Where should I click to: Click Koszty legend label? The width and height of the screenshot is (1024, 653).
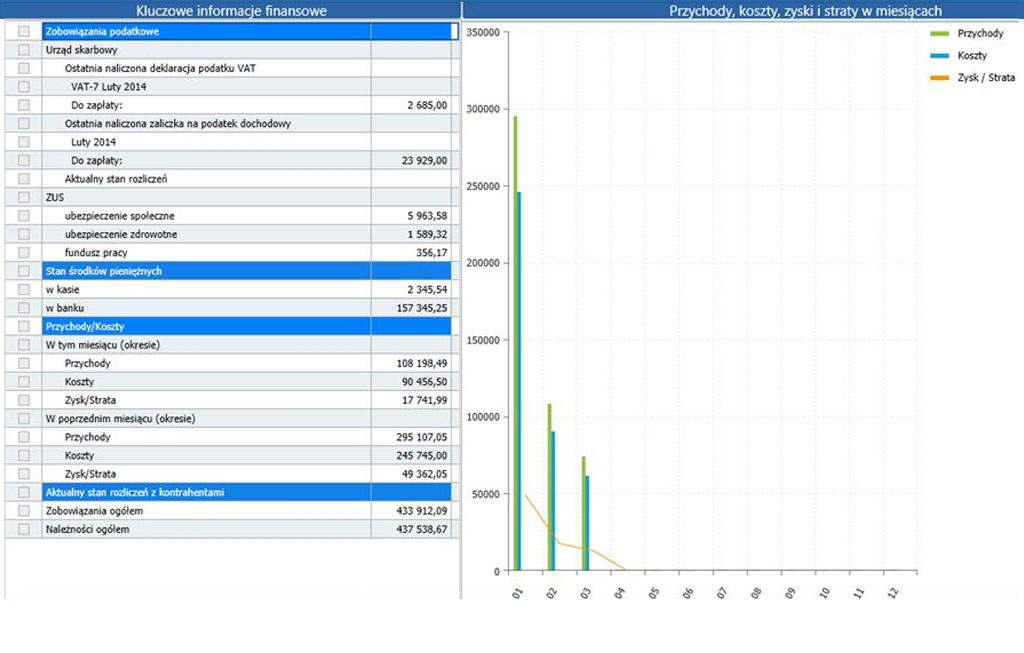coord(972,56)
